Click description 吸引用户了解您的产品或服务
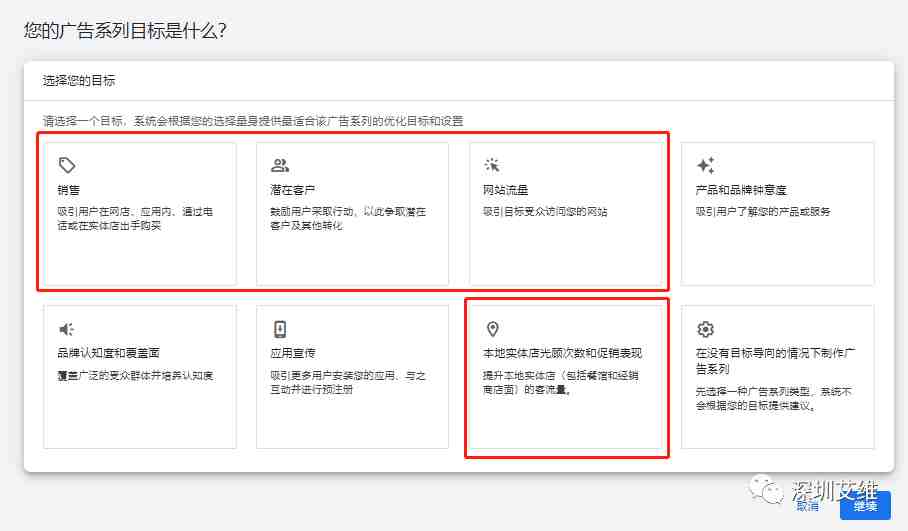This screenshot has height=531, width=908. pos(763,211)
